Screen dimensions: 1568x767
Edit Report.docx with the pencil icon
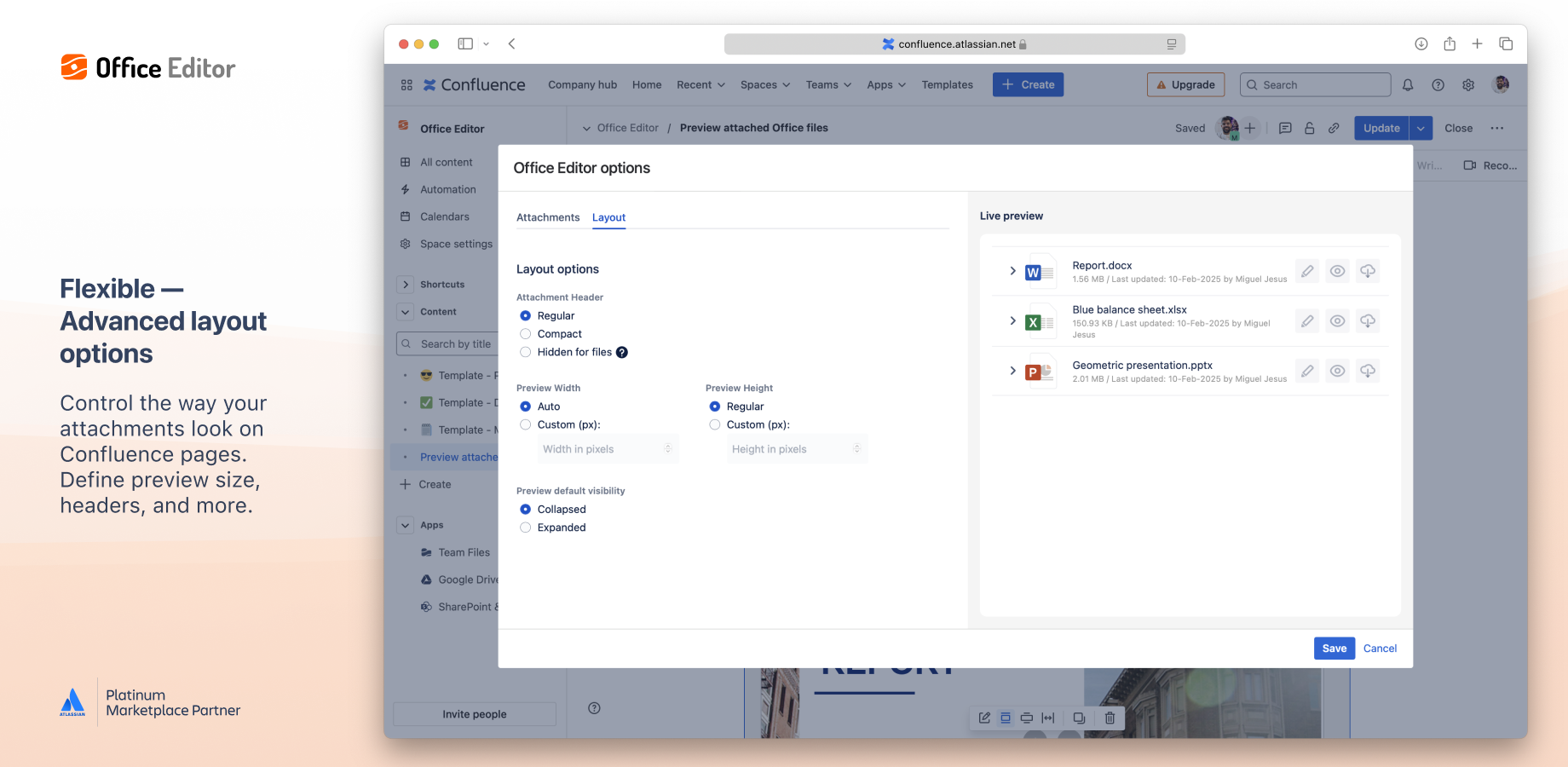1307,271
